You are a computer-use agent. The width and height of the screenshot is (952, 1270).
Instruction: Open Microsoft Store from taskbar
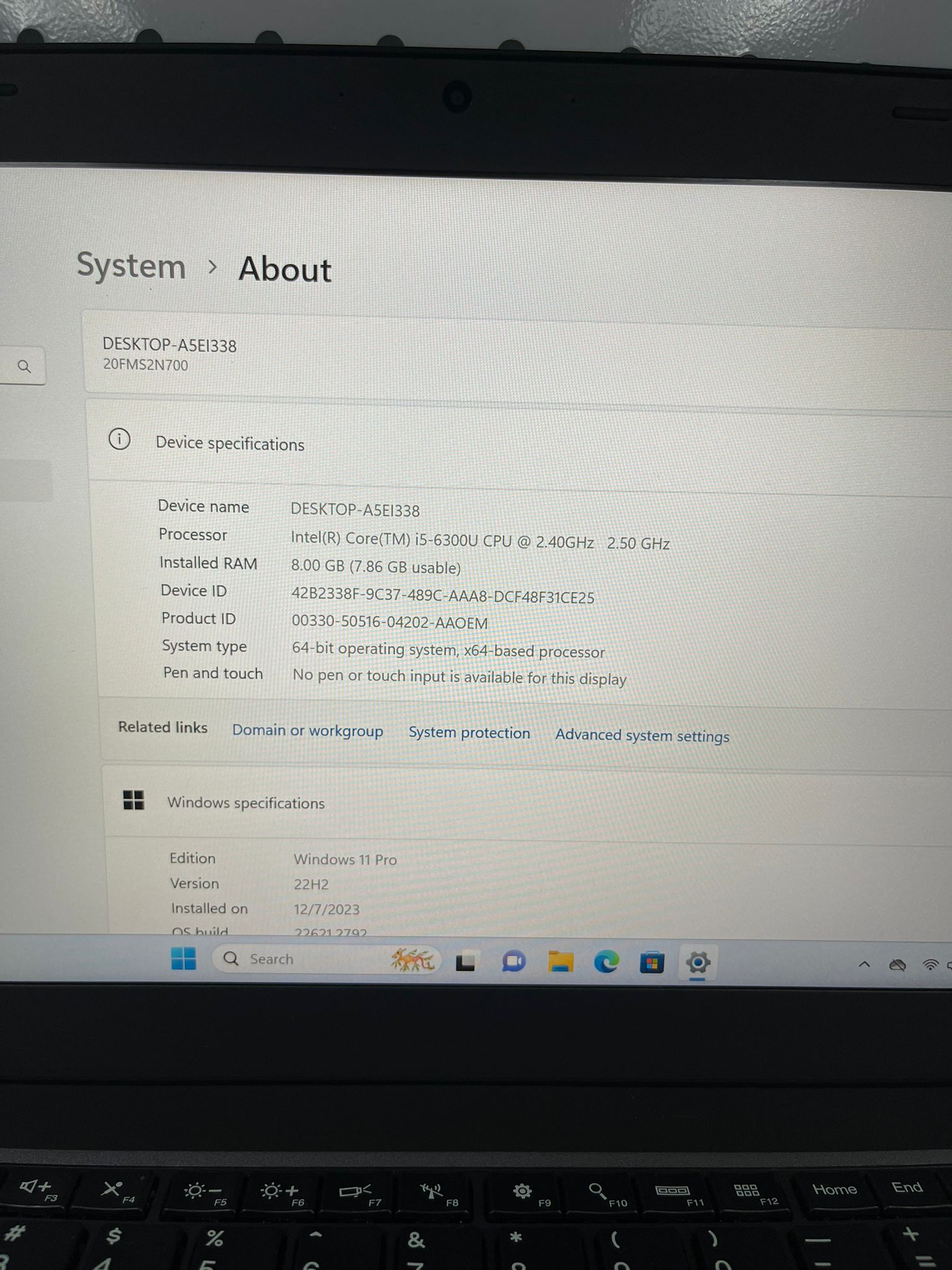(651, 963)
